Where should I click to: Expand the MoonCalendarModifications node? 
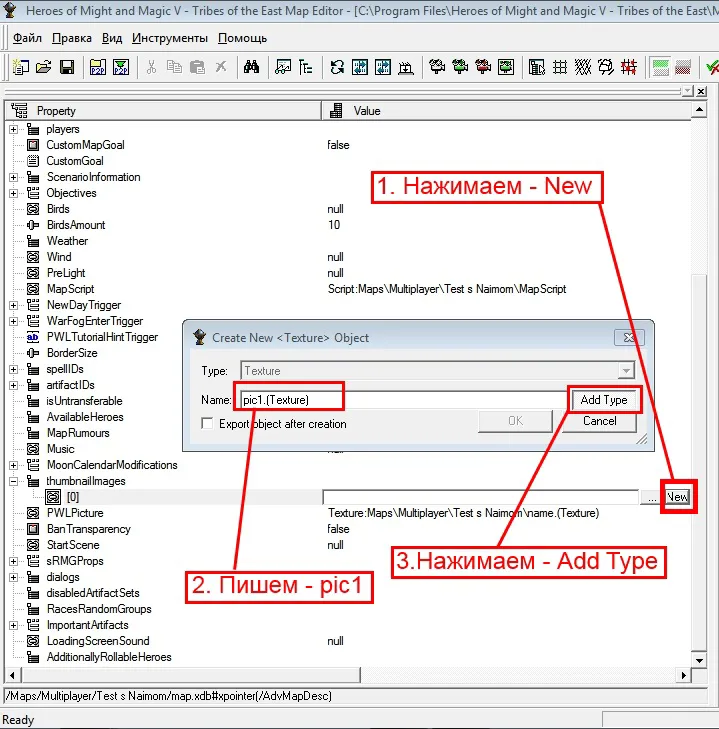point(13,465)
